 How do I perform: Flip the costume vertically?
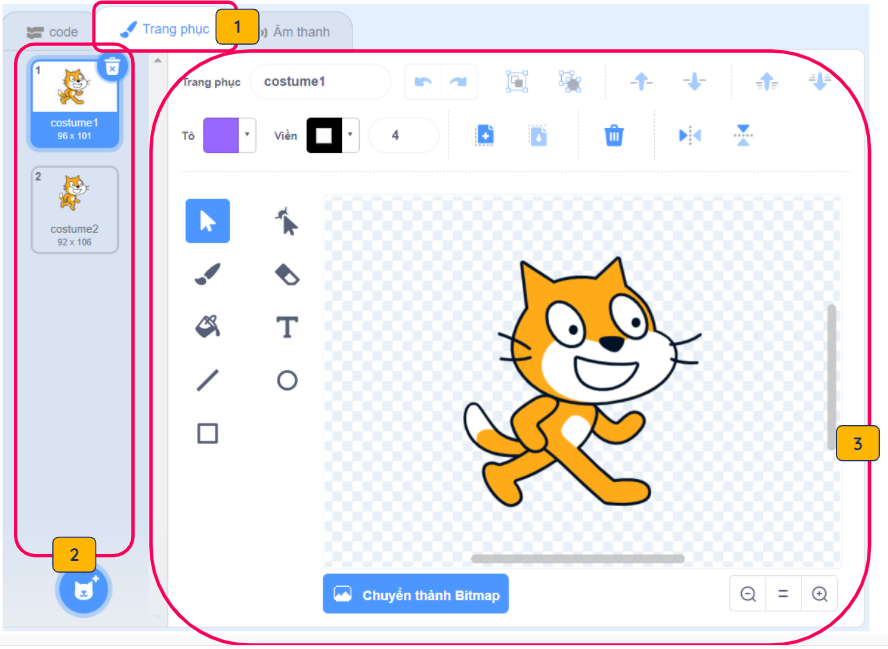click(743, 135)
